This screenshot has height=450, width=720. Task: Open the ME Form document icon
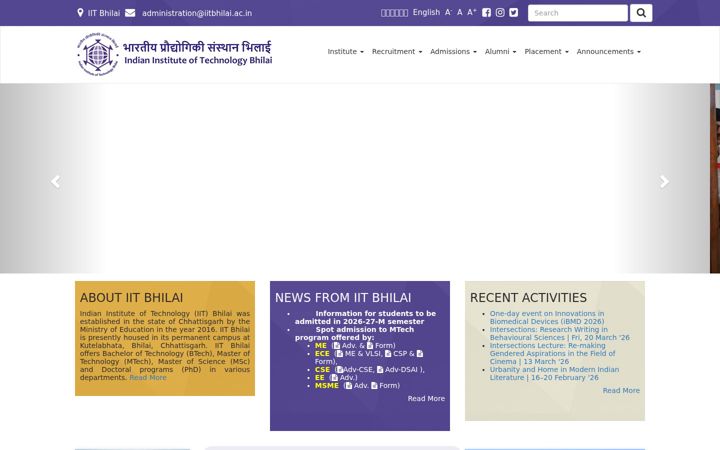coord(370,346)
